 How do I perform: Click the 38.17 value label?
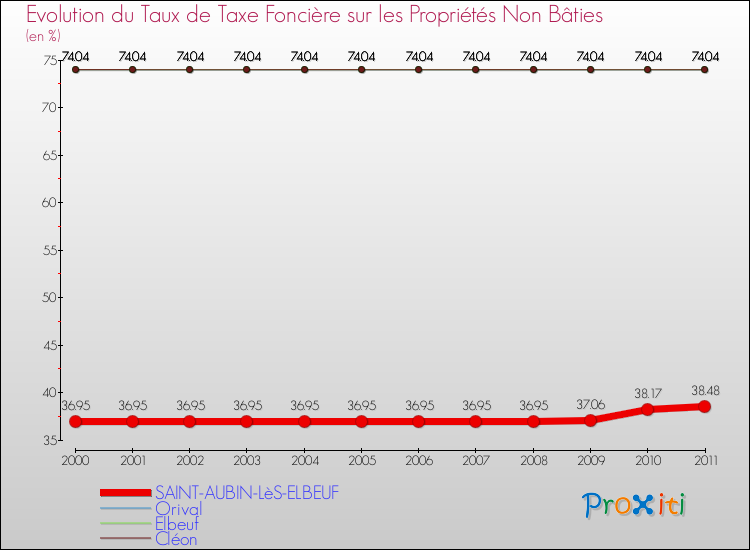click(x=648, y=394)
